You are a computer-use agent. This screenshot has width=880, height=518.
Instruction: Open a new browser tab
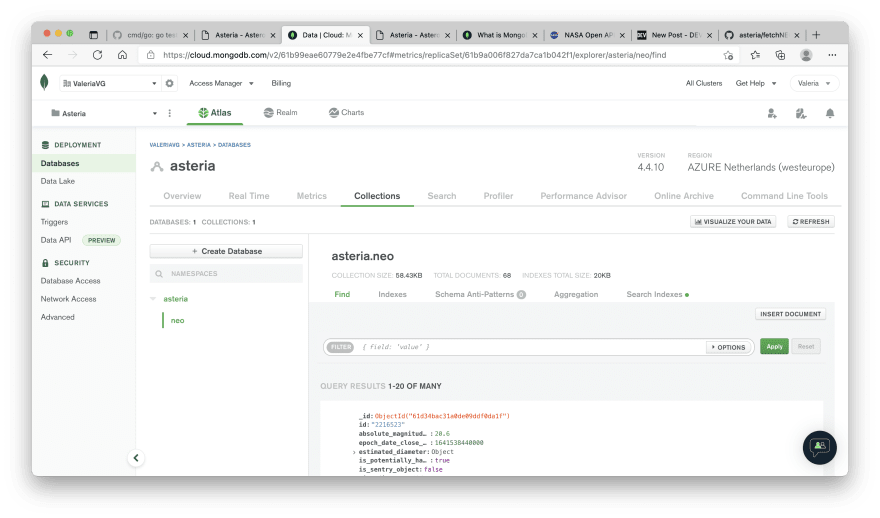click(x=816, y=35)
